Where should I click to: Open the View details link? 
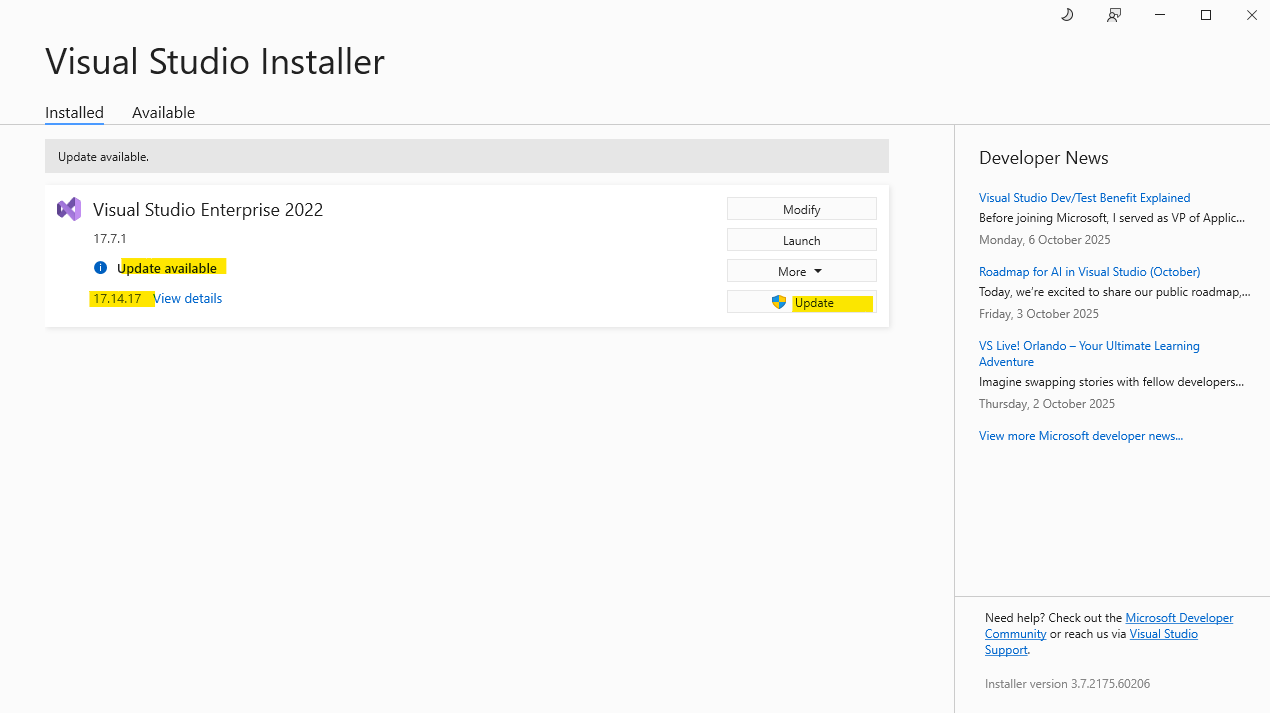[x=188, y=298]
